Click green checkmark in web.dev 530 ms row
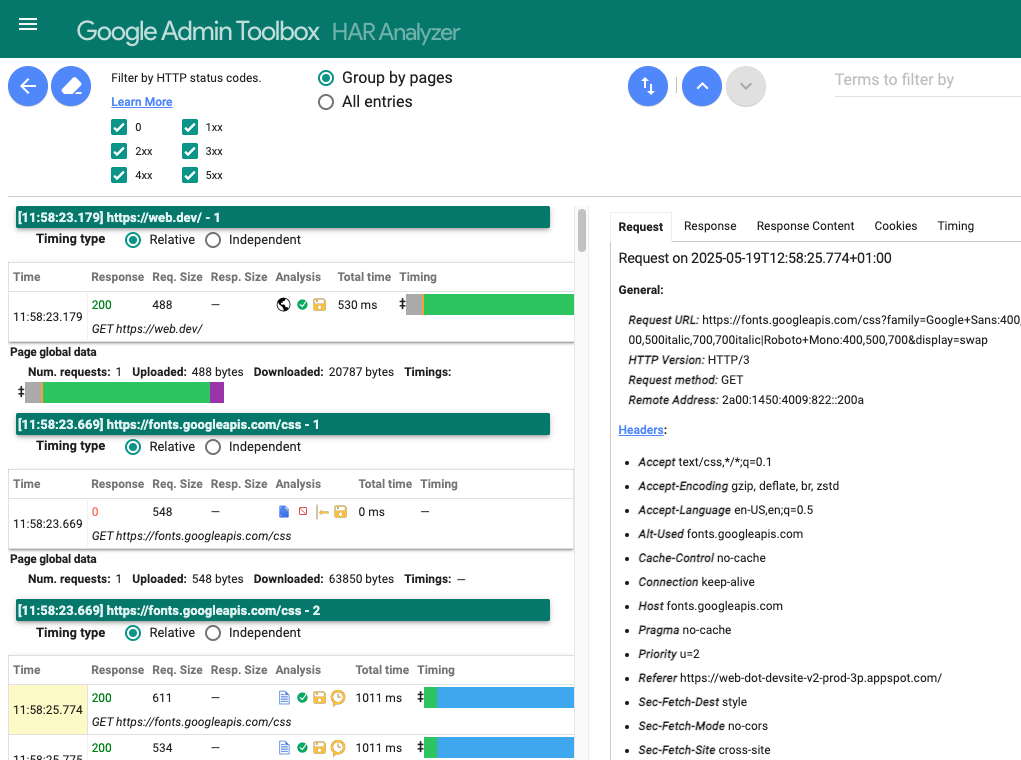 tap(302, 305)
